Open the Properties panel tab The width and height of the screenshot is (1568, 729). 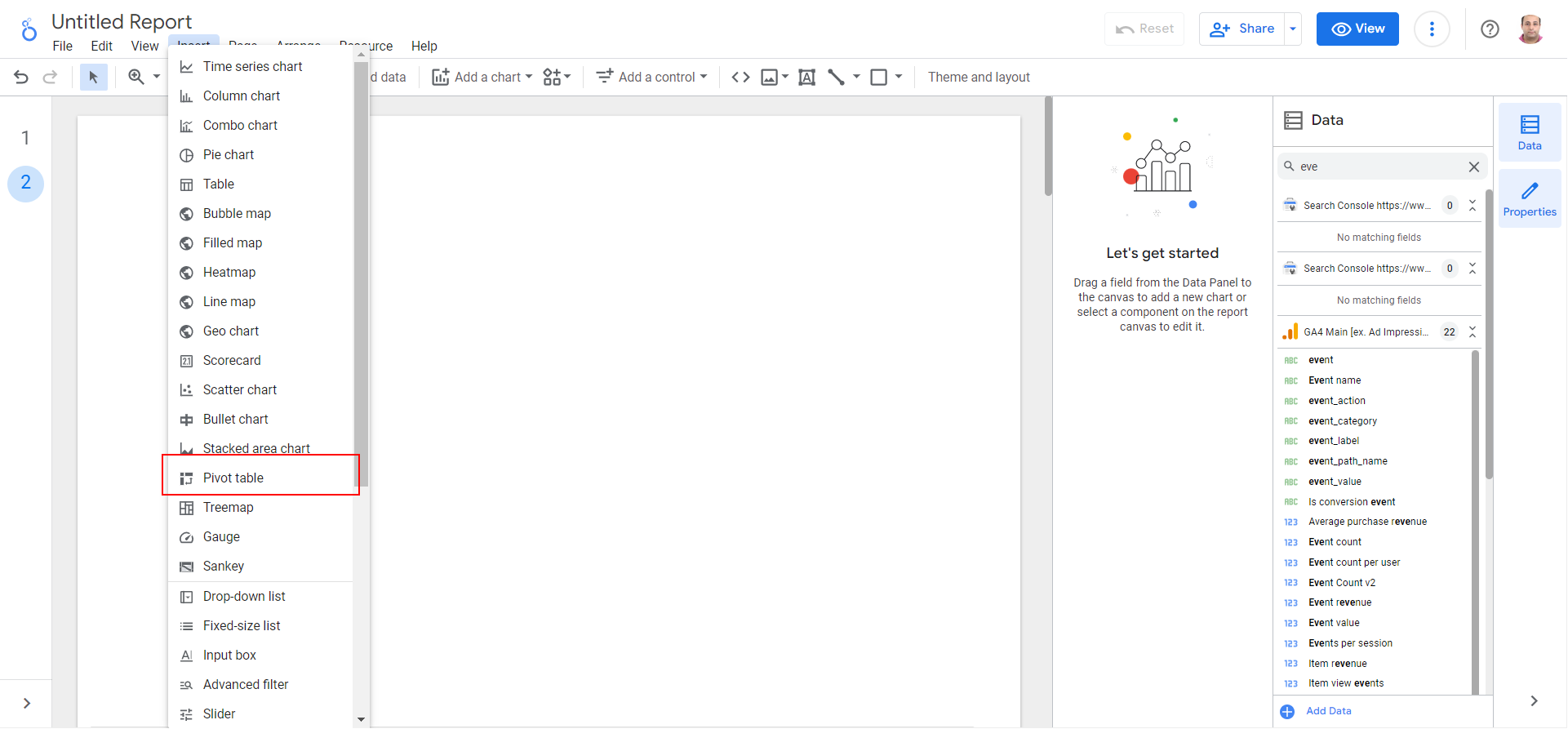coord(1530,198)
